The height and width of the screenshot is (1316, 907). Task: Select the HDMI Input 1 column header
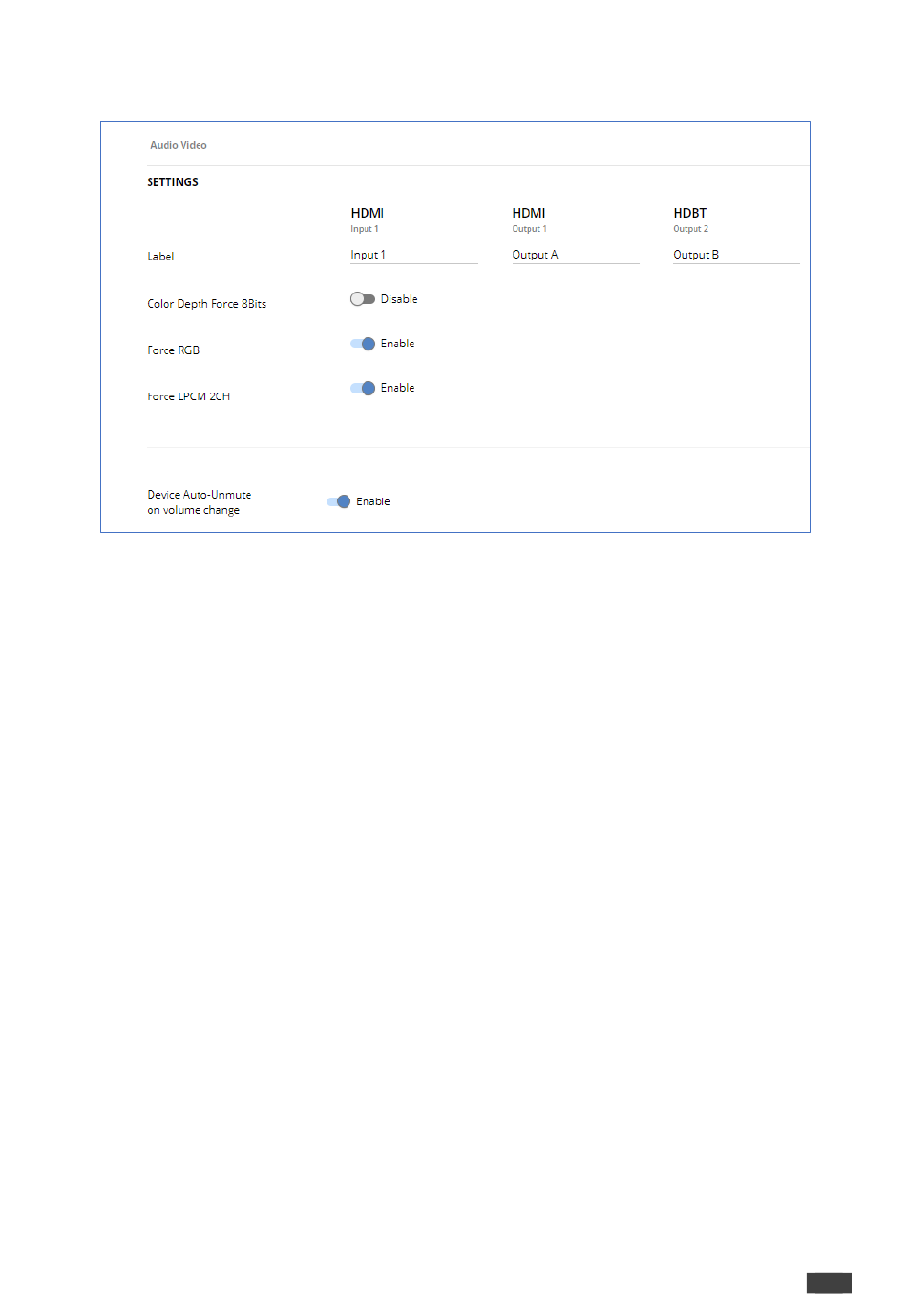coord(368,220)
